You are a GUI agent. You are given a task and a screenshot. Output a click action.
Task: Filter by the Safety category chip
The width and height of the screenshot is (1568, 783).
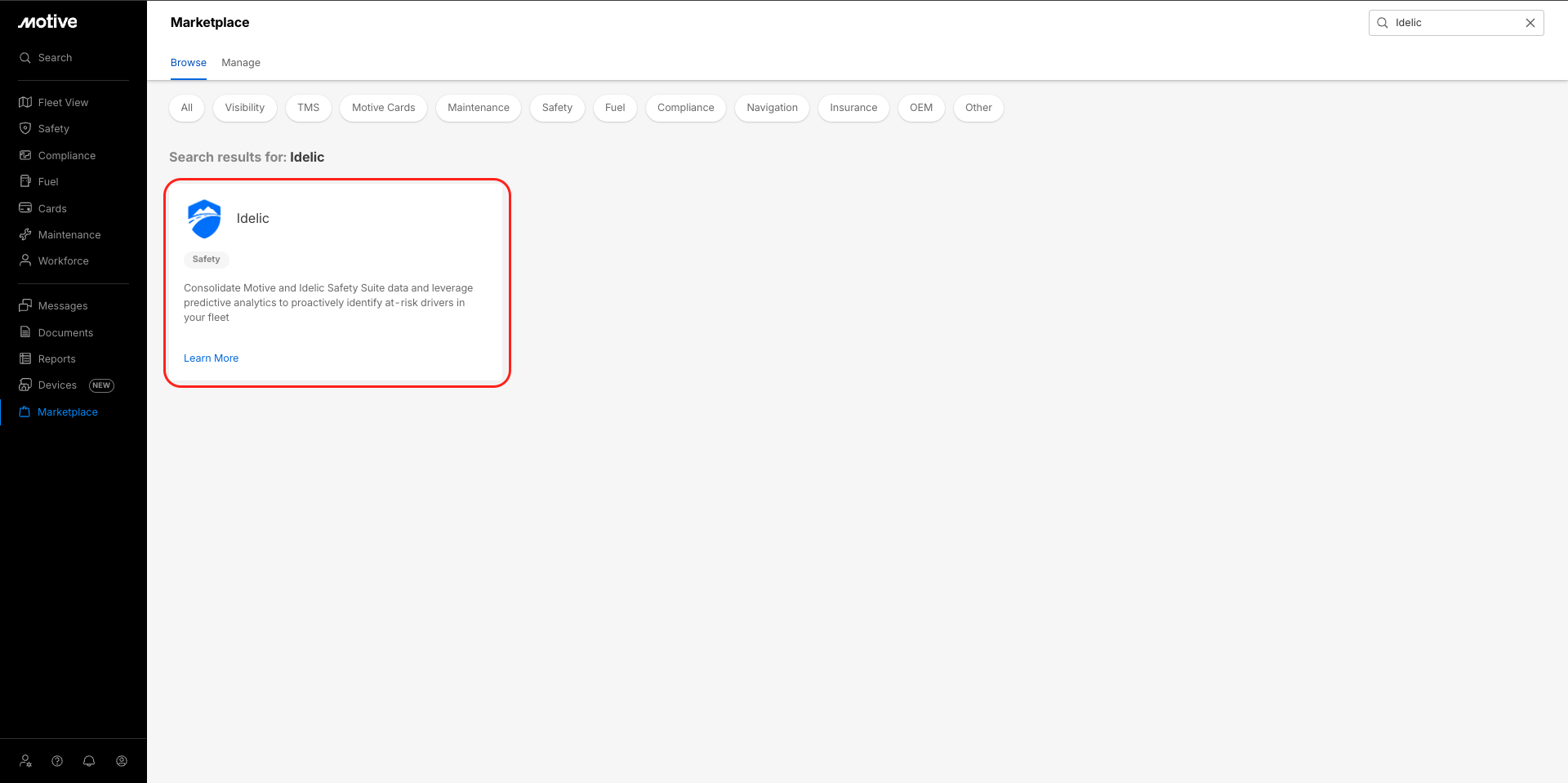click(557, 108)
